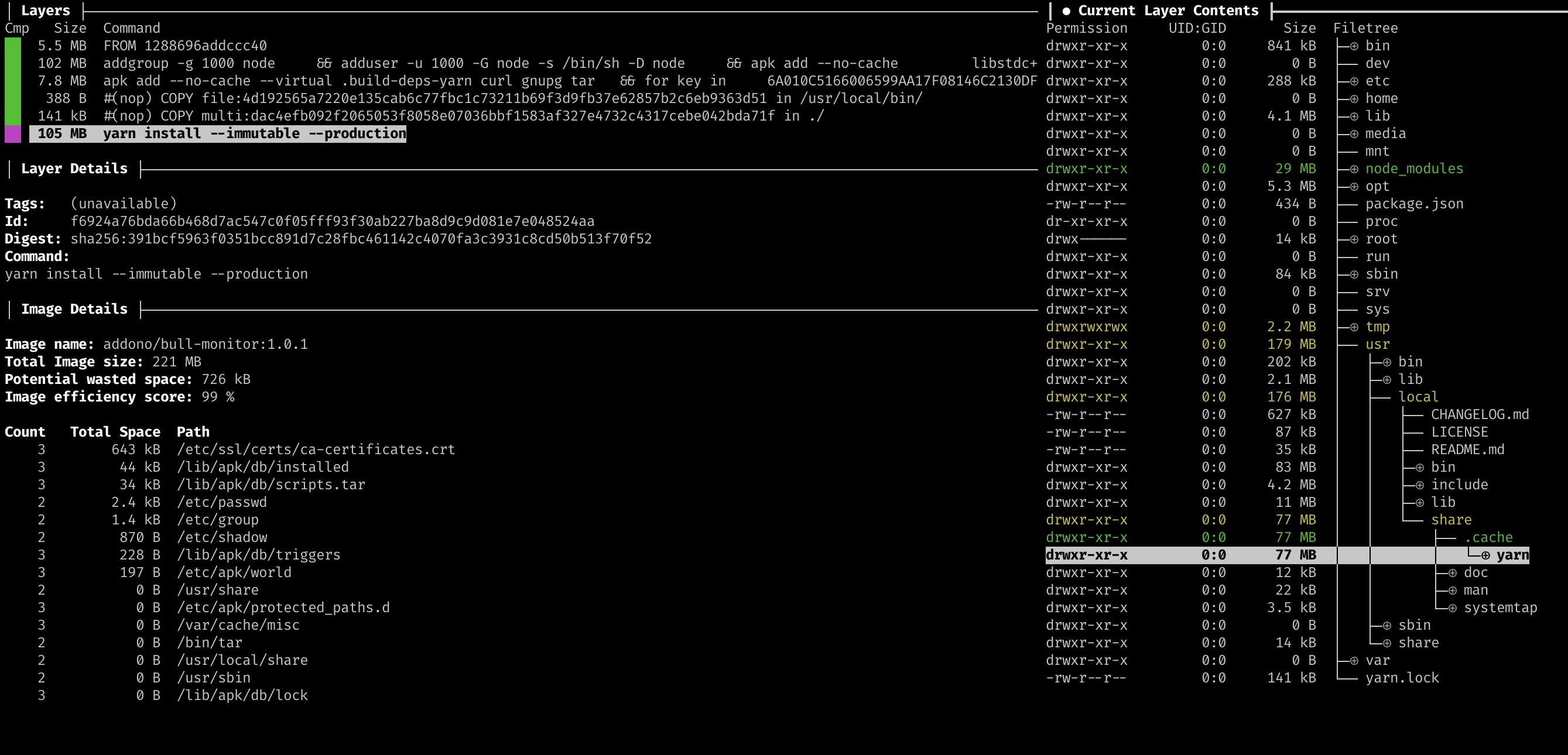The height and width of the screenshot is (755, 1568).
Task: Expand the systemtap folder node
Action: click(x=1452, y=608)
